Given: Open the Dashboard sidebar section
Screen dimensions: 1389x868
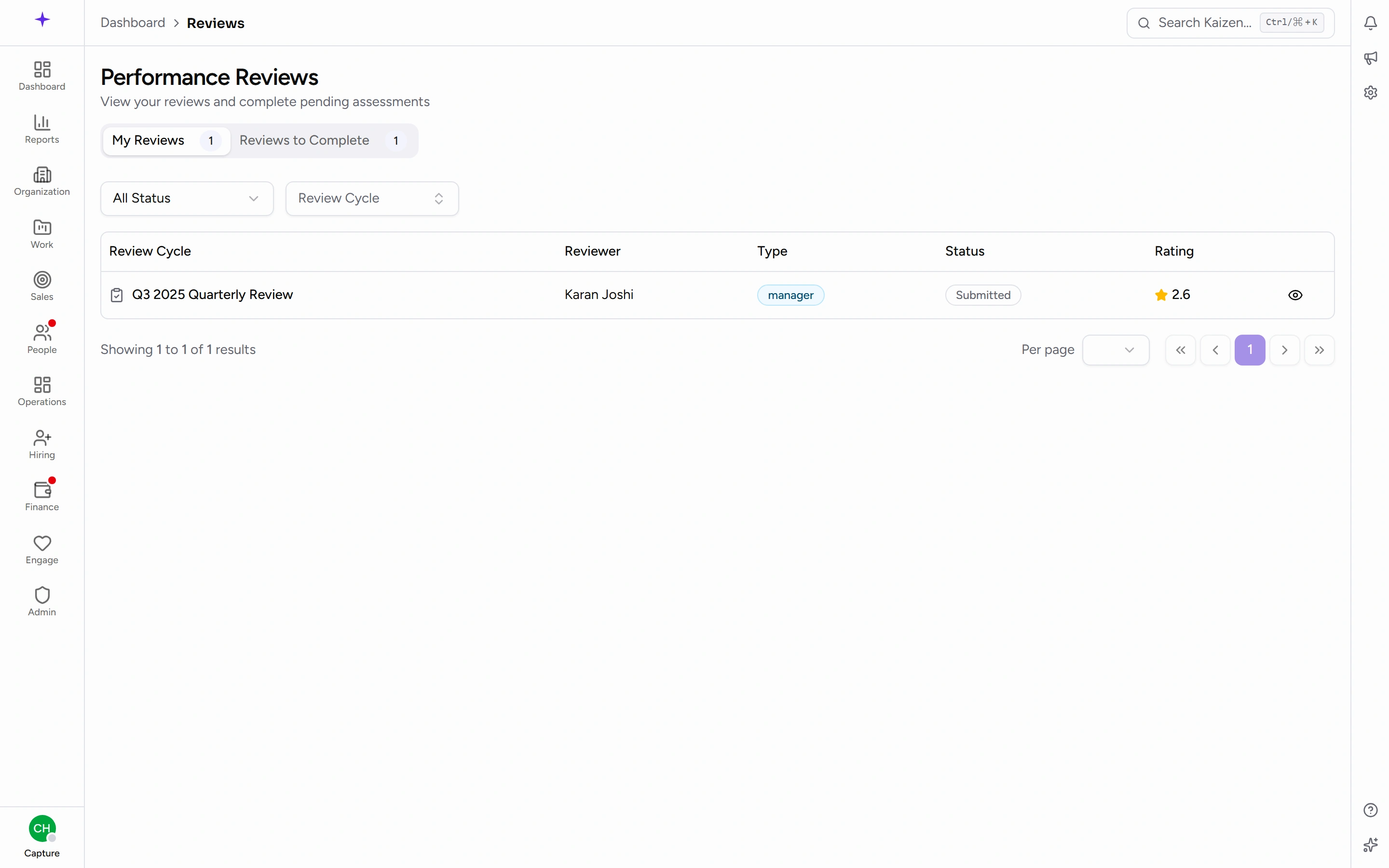Looking at the screenshot, I should (x=42, y=76).
